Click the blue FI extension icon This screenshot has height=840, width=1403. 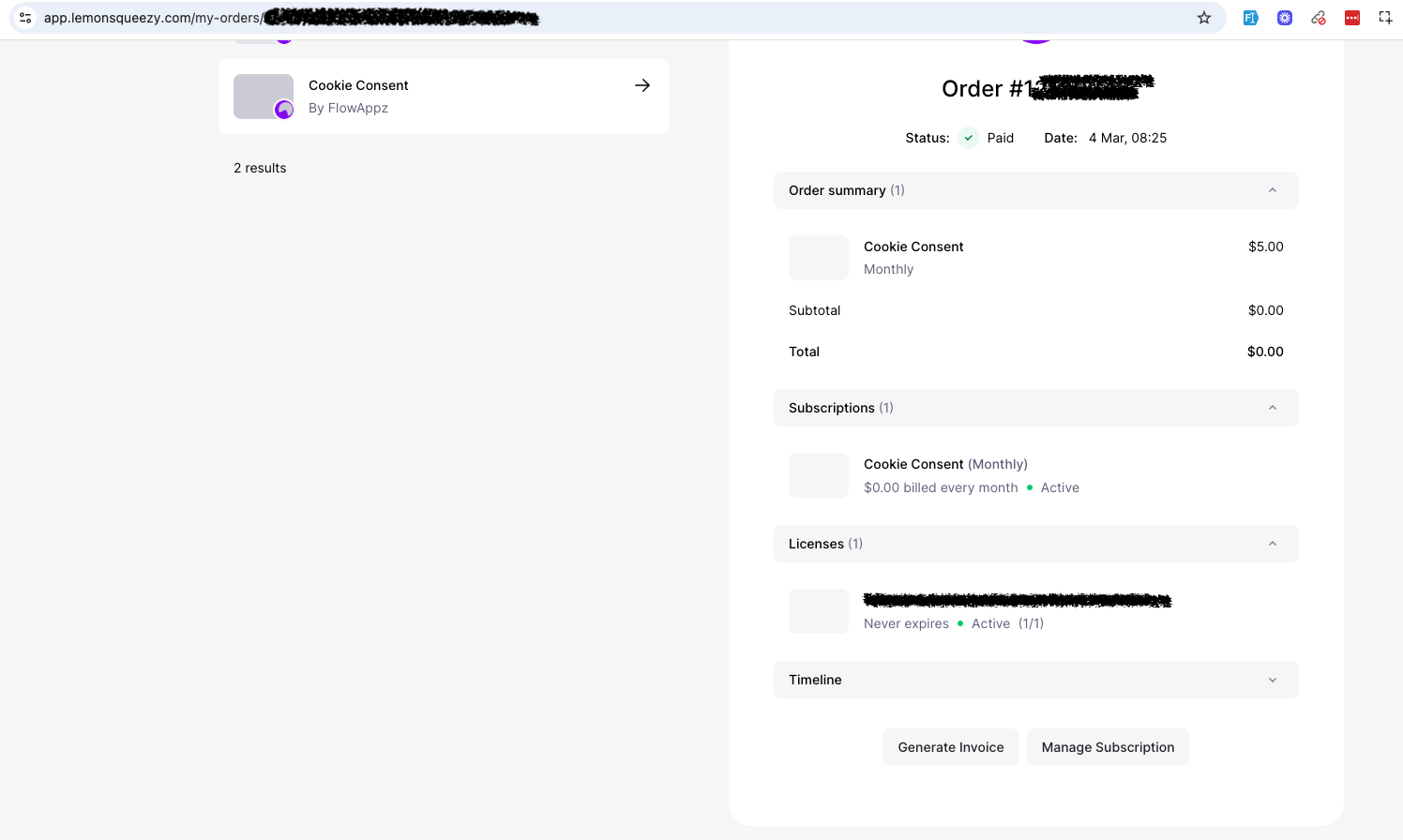1250,18
